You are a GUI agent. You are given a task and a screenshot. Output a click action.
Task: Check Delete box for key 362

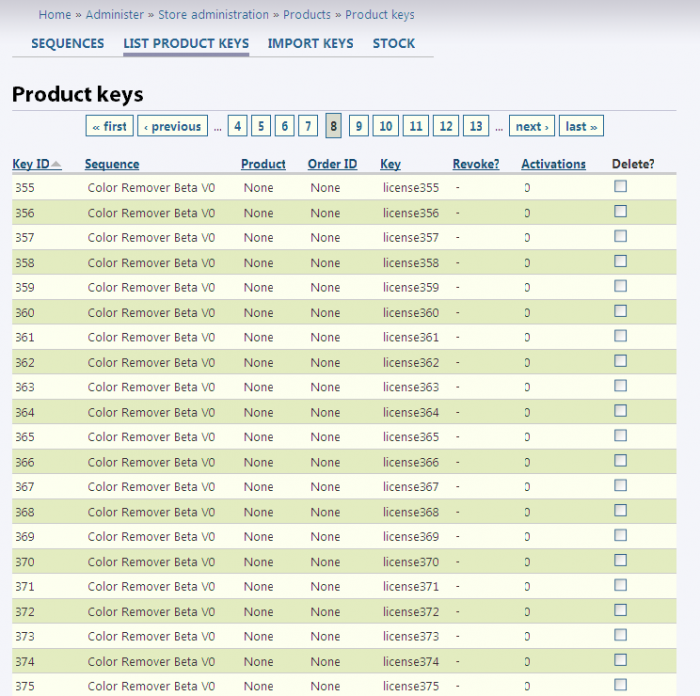(621, 361)
